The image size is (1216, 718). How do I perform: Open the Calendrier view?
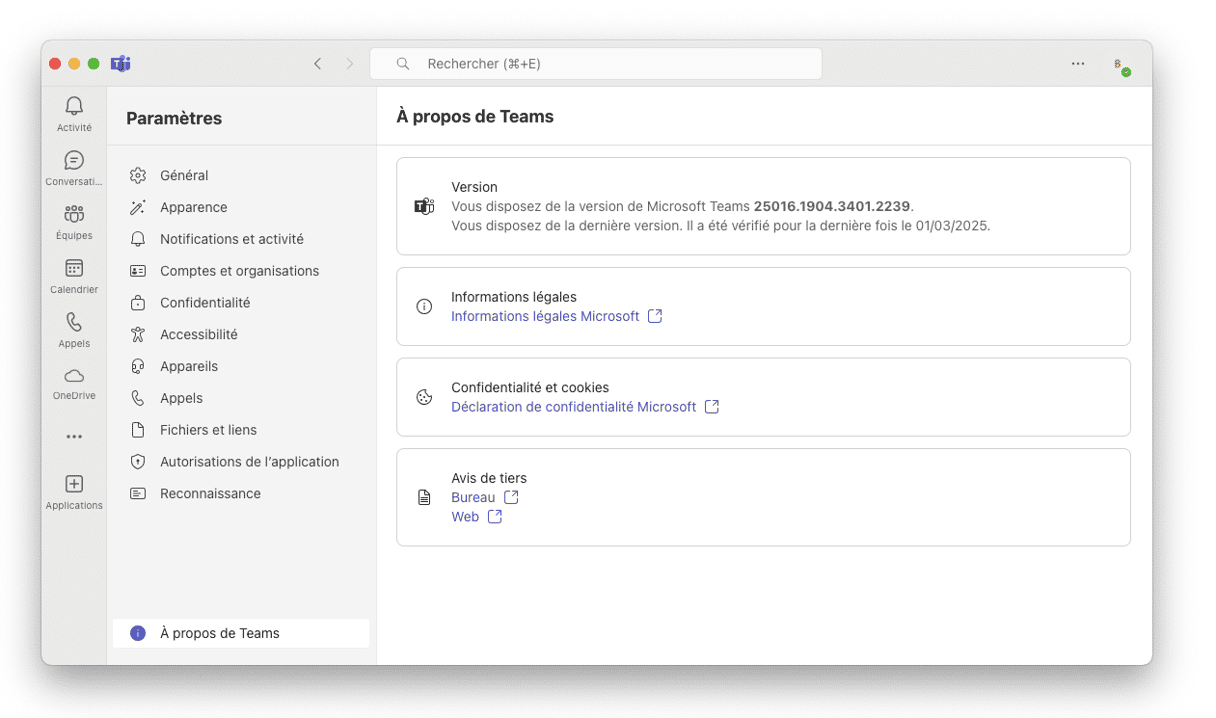click(74, 276)
